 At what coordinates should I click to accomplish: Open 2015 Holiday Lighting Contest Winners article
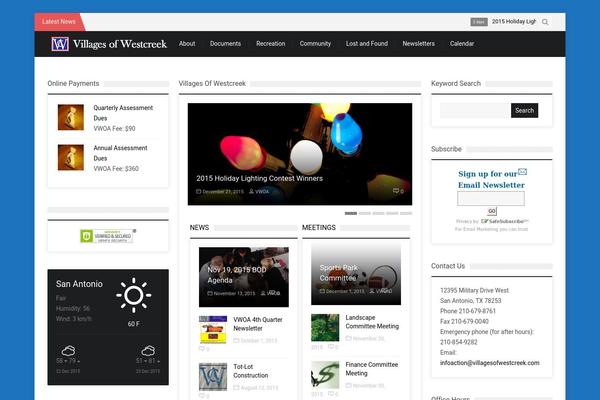point(259,178)
